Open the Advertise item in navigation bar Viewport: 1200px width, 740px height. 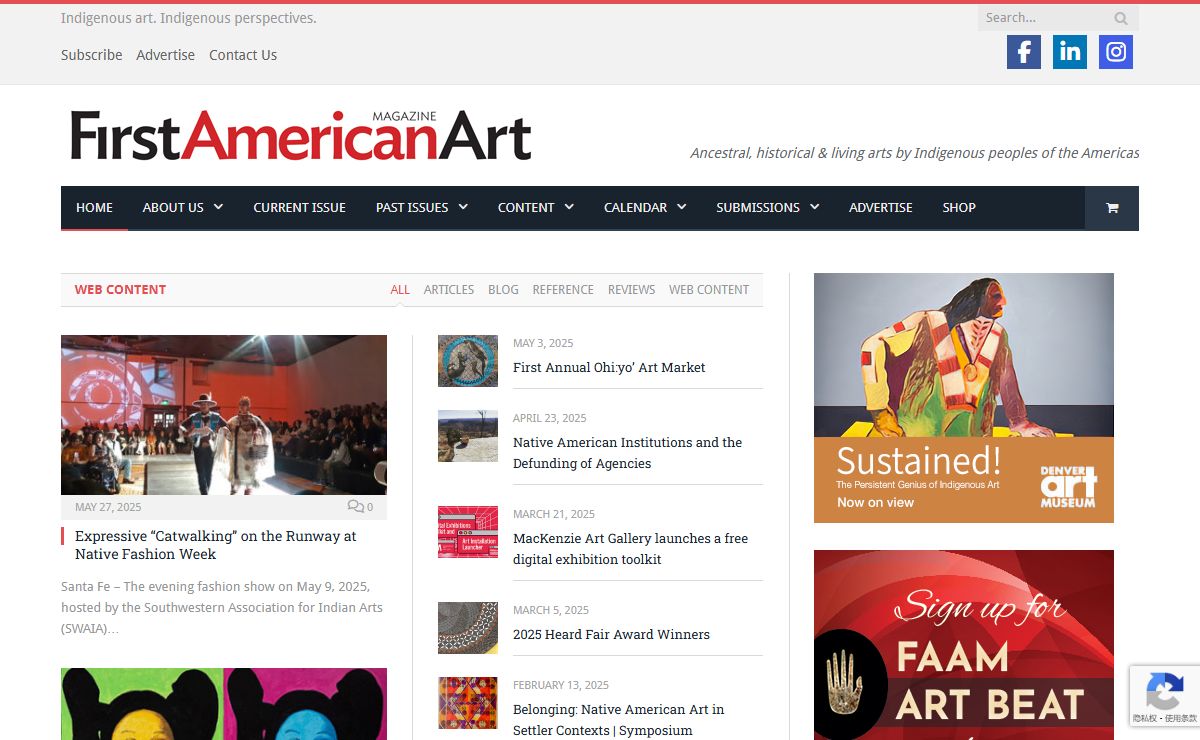[x=880, y=207]
